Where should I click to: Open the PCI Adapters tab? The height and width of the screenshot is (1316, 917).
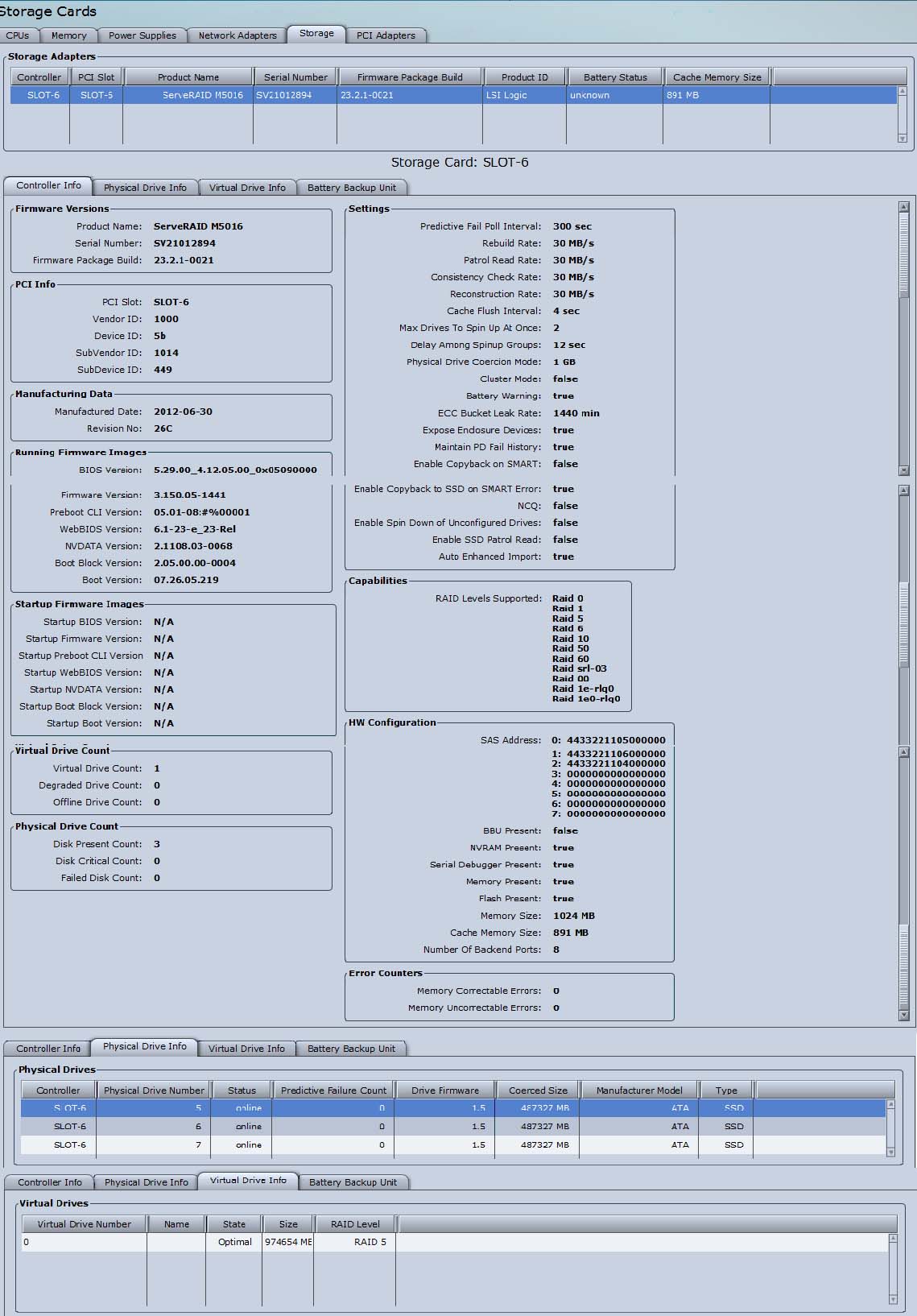pyautogui.click(x=386, y=35)
